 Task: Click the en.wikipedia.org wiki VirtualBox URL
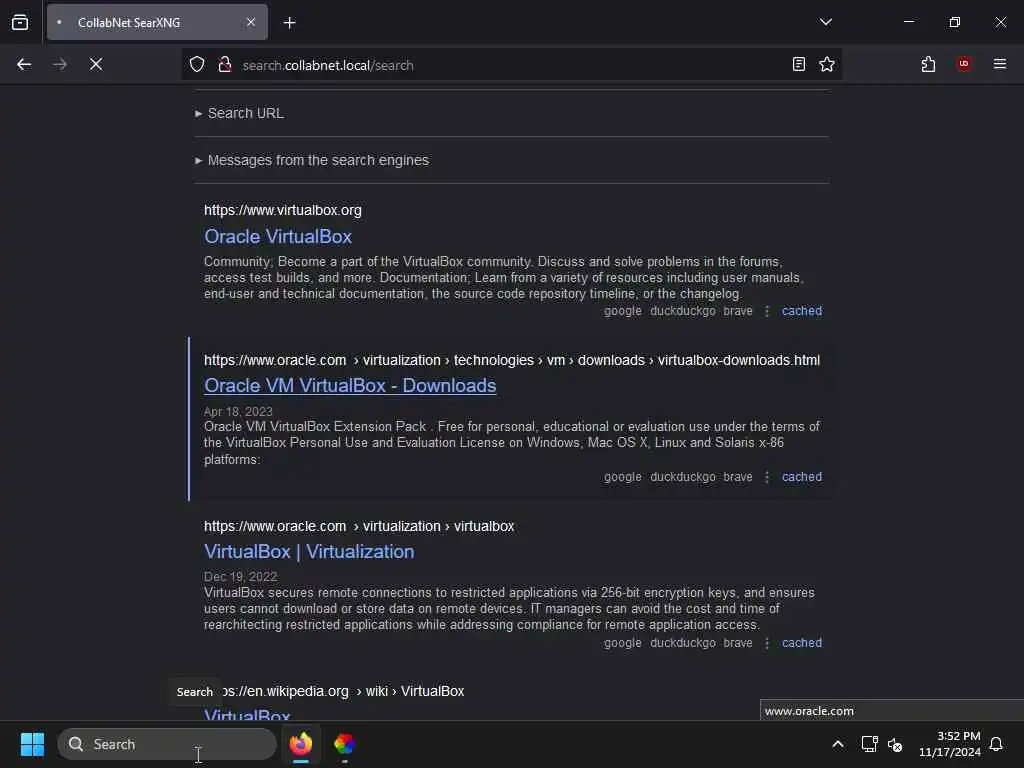pos(343,691)
